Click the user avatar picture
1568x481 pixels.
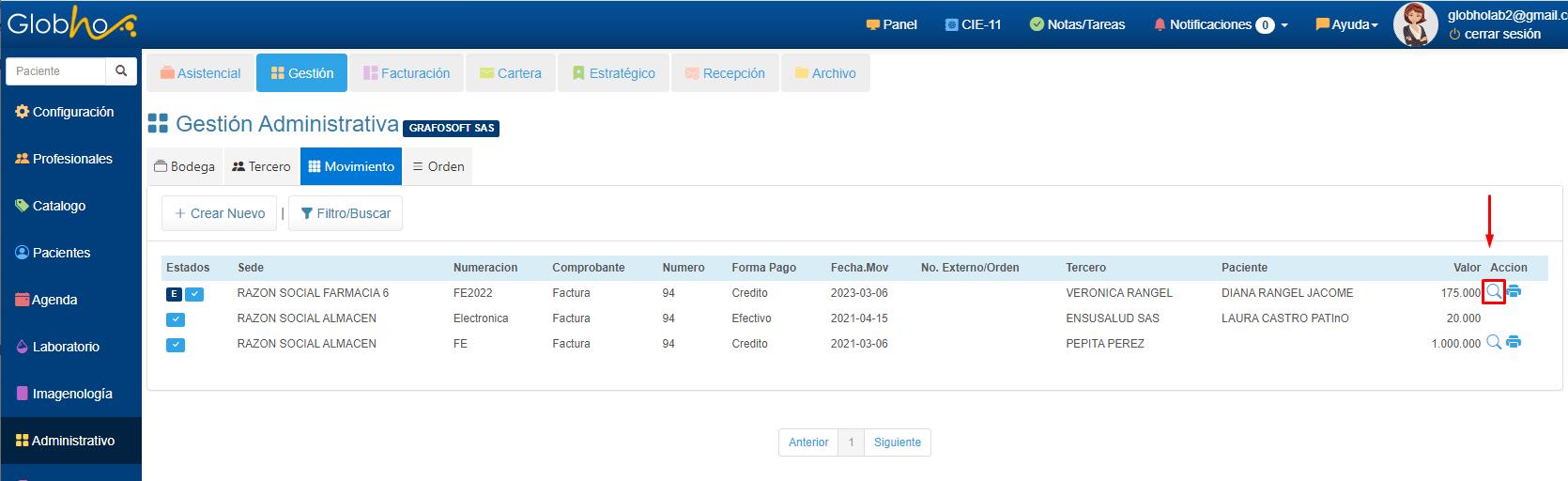point(1415,24)
